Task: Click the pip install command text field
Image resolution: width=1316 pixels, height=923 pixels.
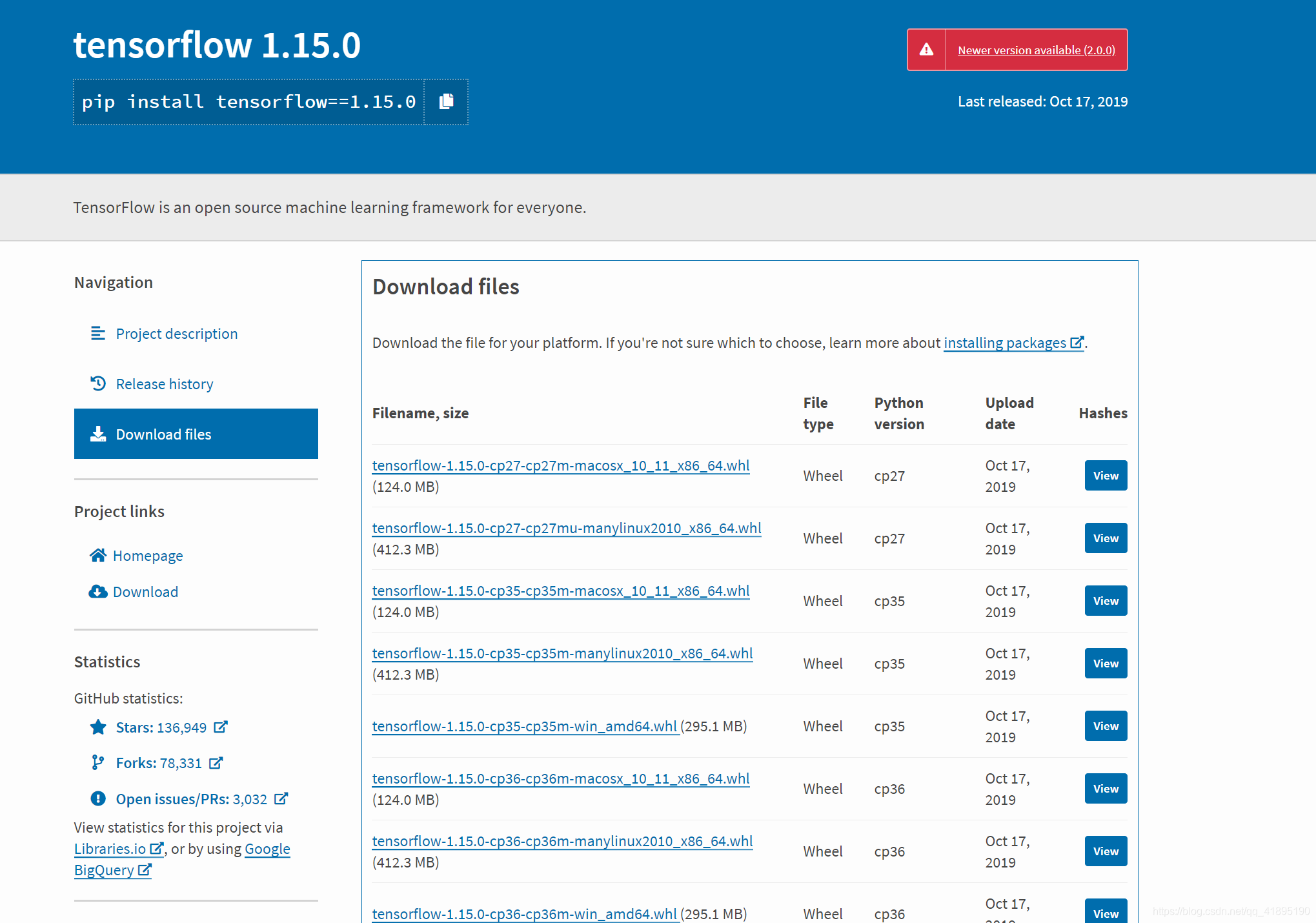Action: coord(248,102)
